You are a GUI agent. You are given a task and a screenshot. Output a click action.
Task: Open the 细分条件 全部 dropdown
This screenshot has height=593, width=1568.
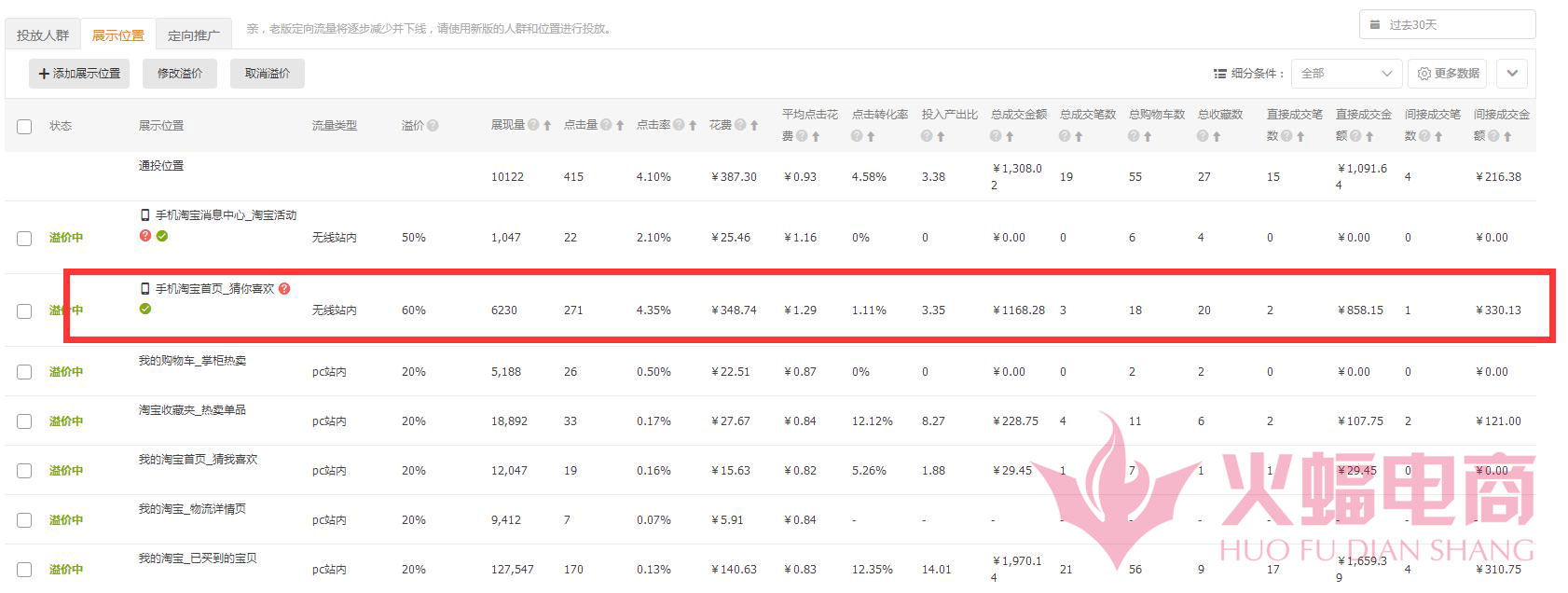[1346, 74]
